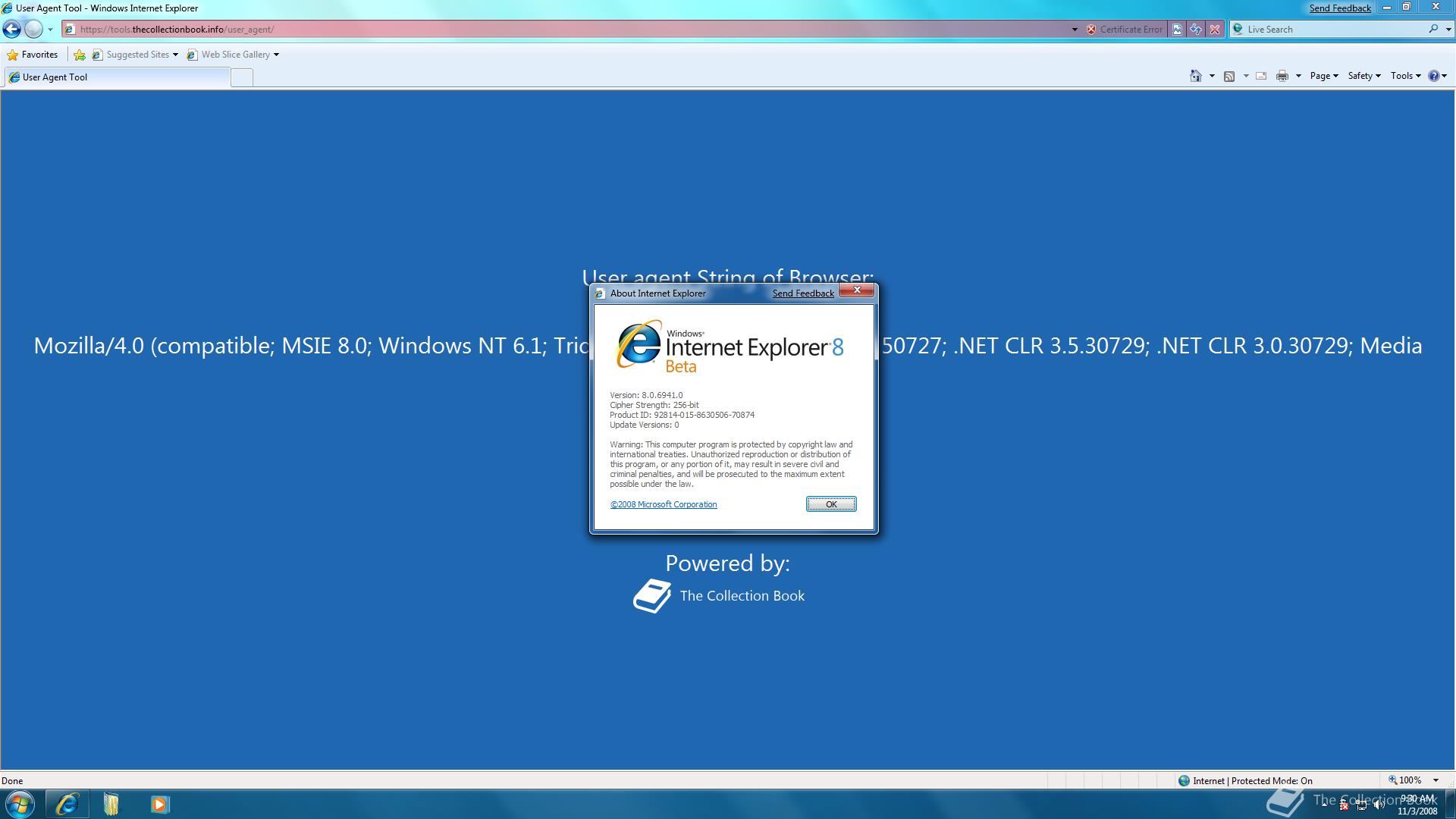Click the magnifier Search icon

[1433, 29]
